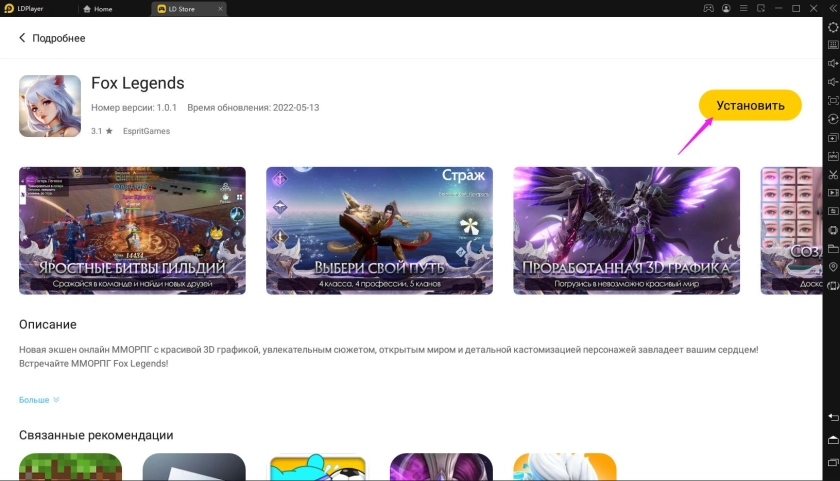This screenshot has width=840, height=481.
Task: Toggle fullscreen mode from sidebar
Action: (833, 101)
